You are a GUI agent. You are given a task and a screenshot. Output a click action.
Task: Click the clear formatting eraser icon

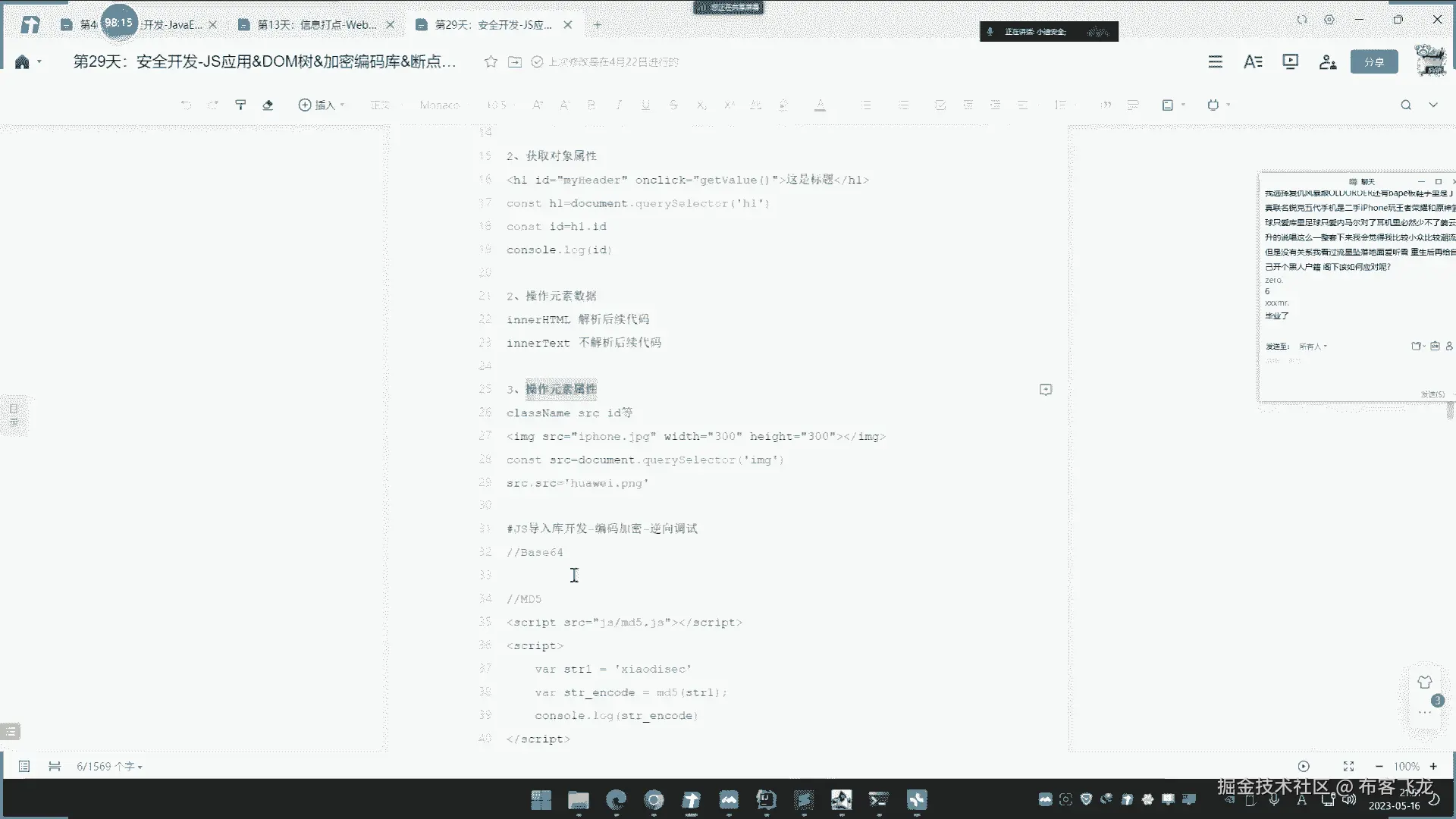pos(268,105)
